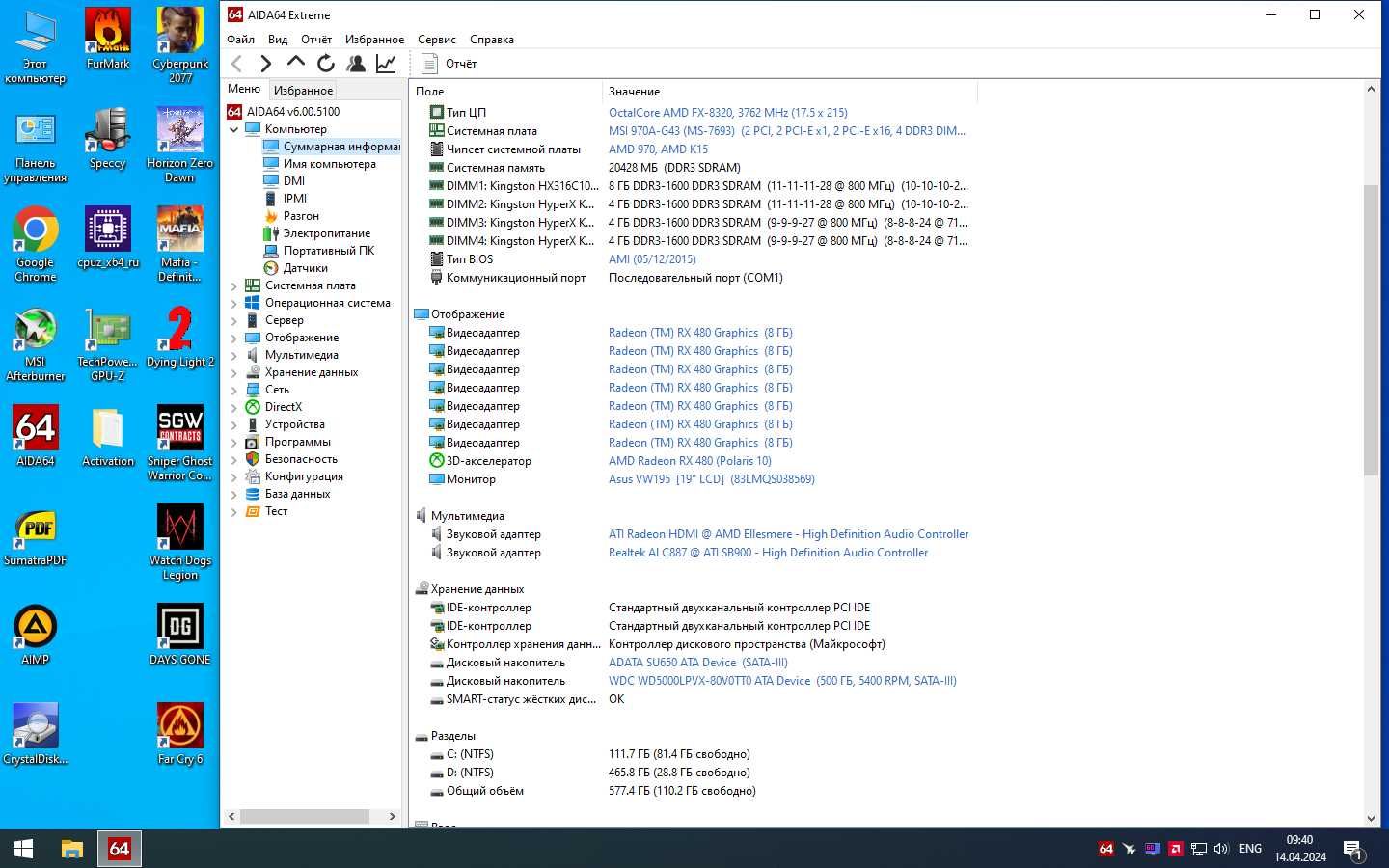
Task: Open the Google Chrome desktop icon
Action: click(x=36, y=244)
